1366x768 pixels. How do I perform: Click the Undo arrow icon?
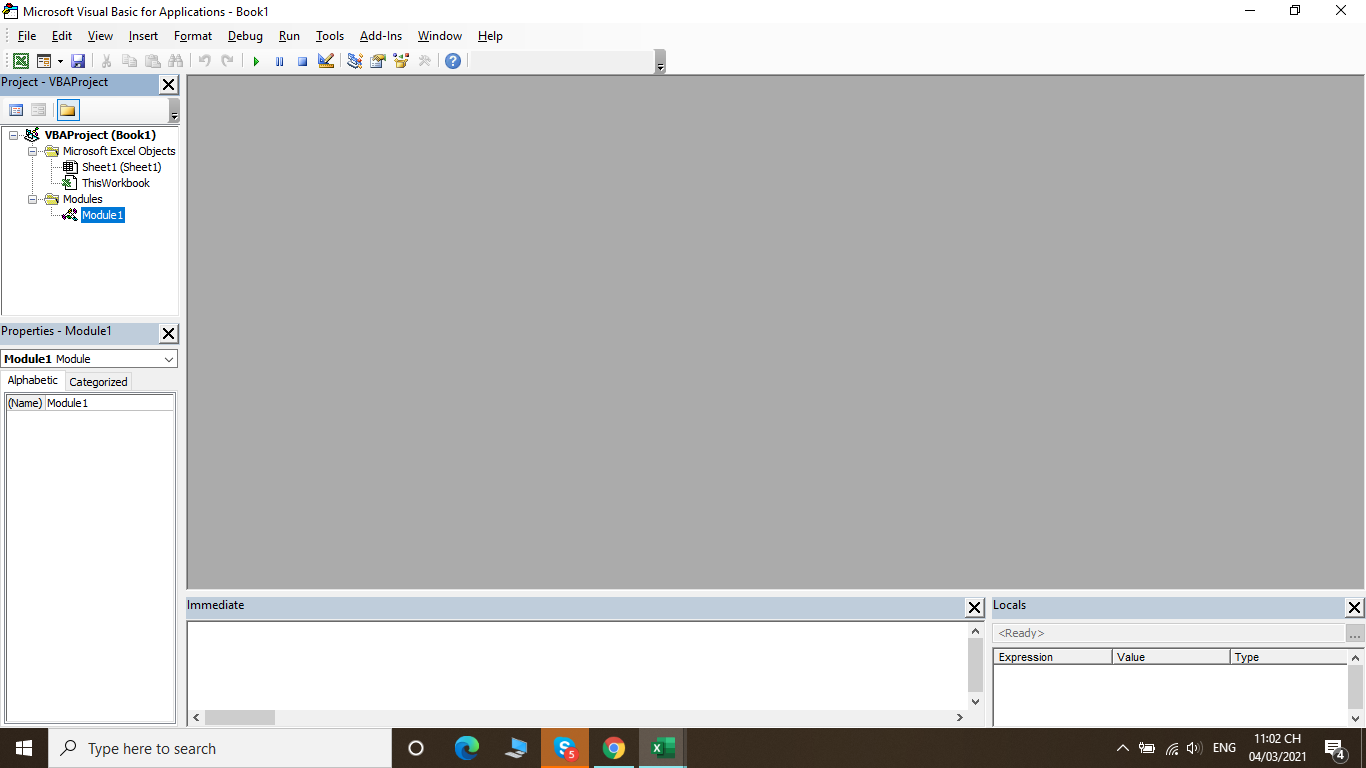click(x=204, y=61)
